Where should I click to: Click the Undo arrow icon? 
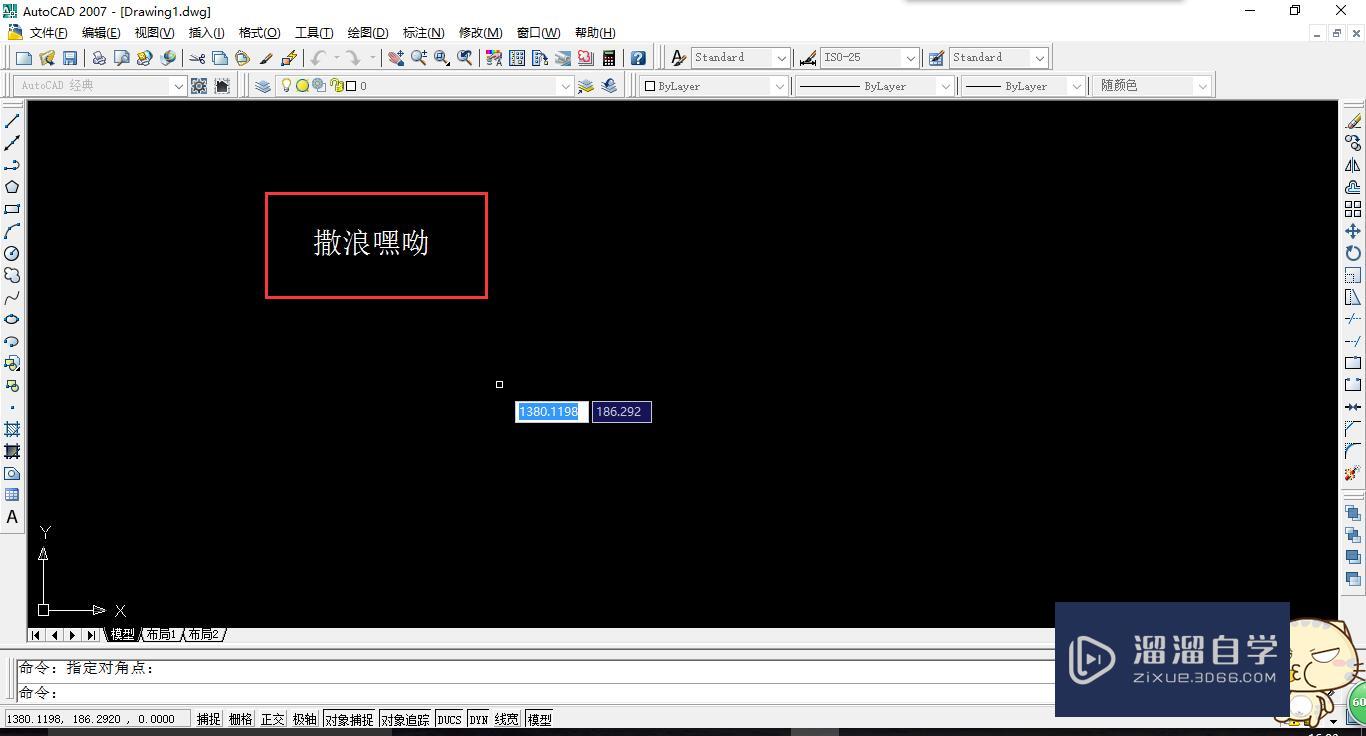318,58
